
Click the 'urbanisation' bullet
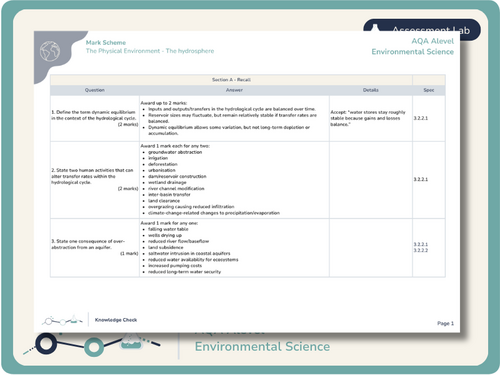point(162,170)
